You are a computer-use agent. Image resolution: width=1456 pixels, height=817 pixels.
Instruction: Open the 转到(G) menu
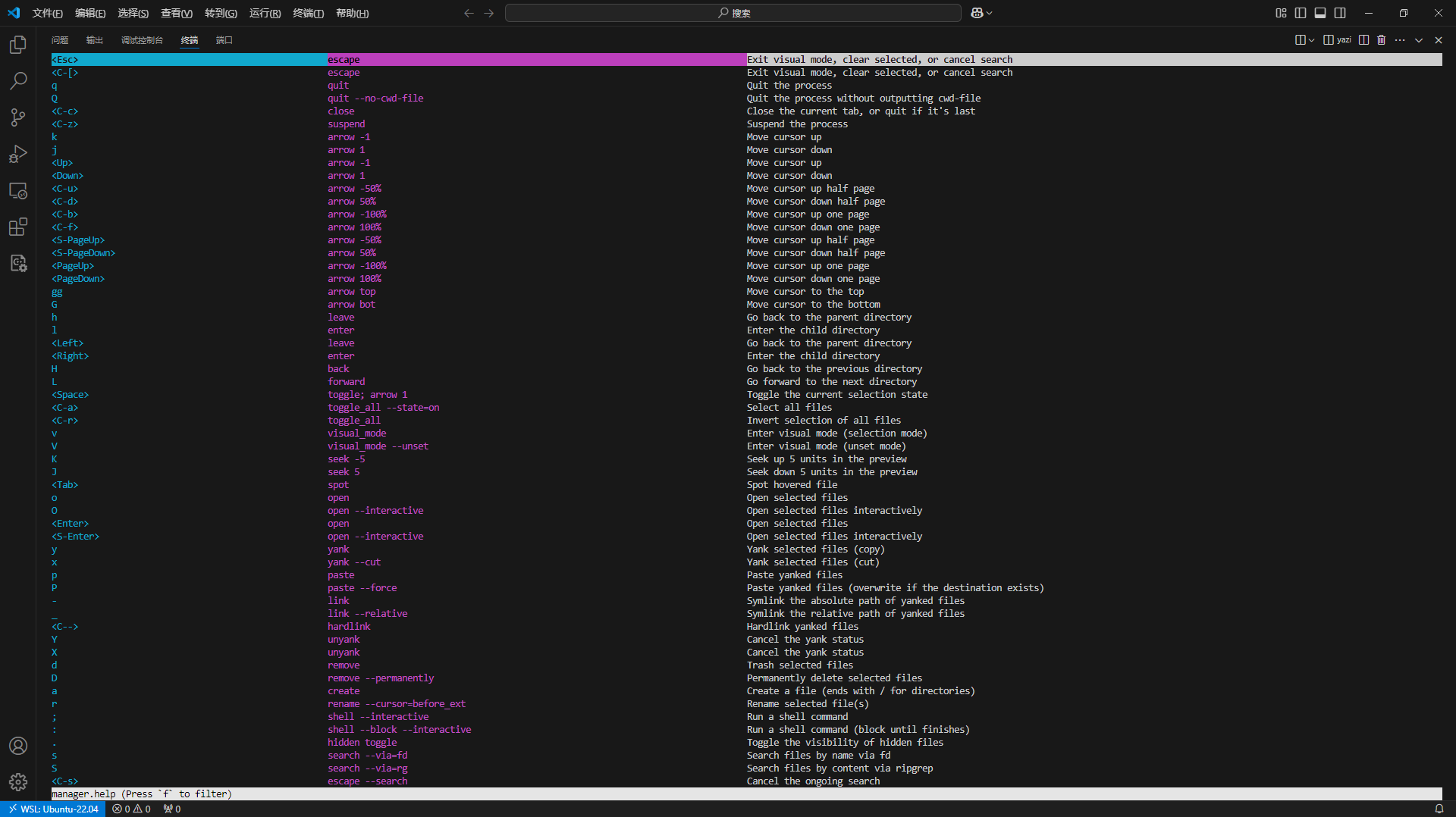(221, 13)
